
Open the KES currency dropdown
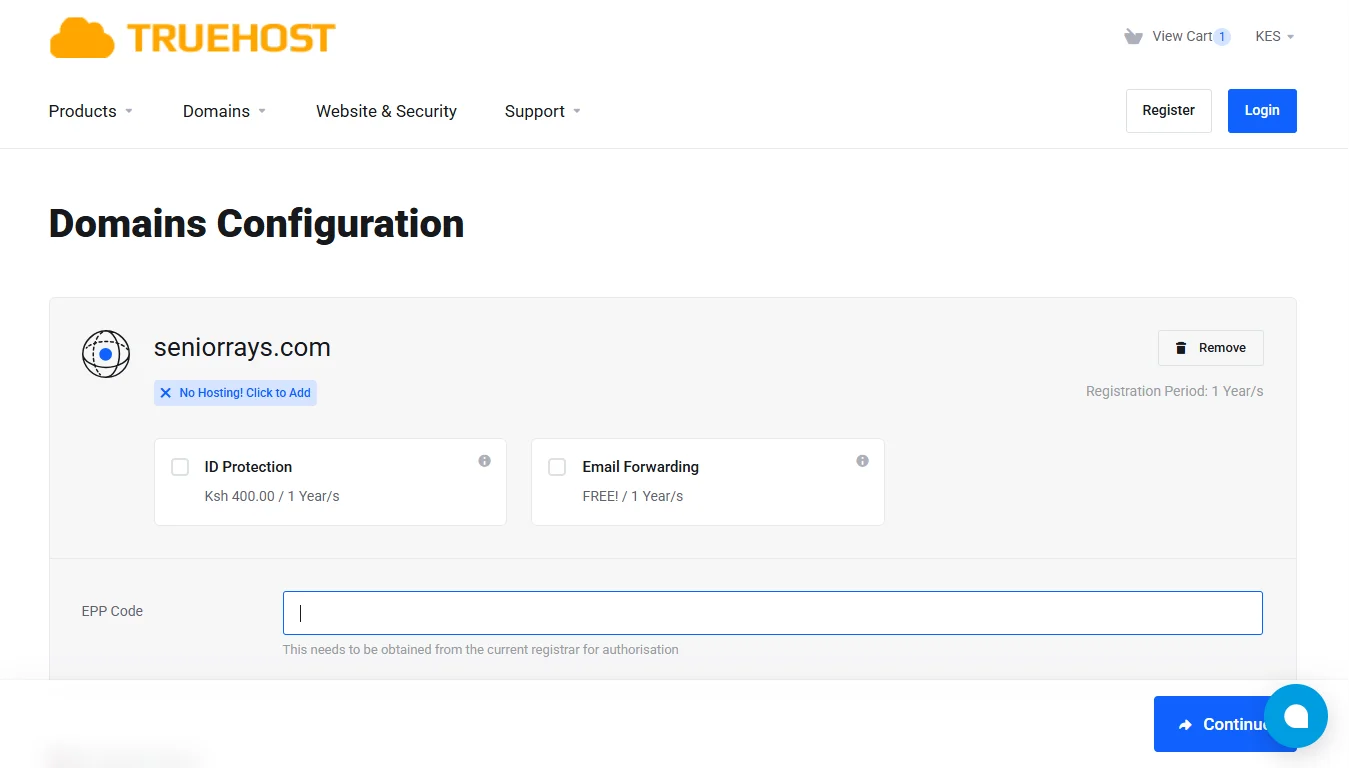[1275, 36]
